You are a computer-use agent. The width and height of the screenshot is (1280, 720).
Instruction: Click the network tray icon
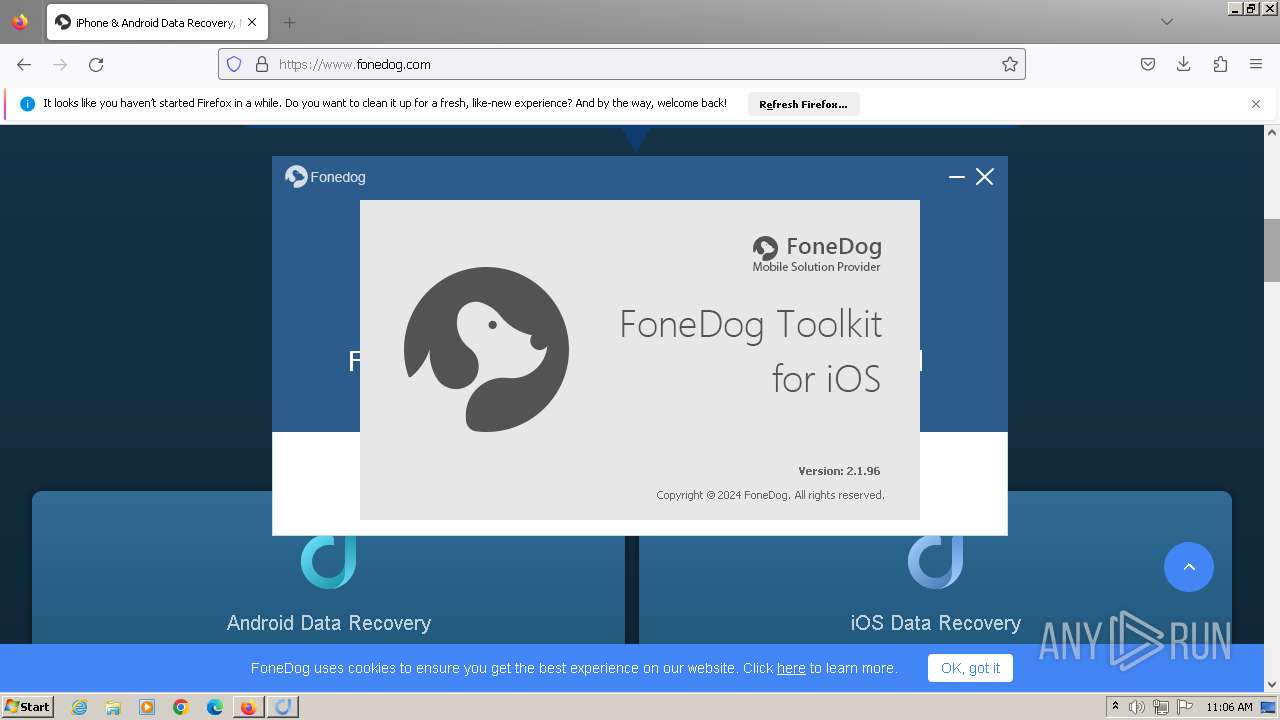tap(1161, 707)
